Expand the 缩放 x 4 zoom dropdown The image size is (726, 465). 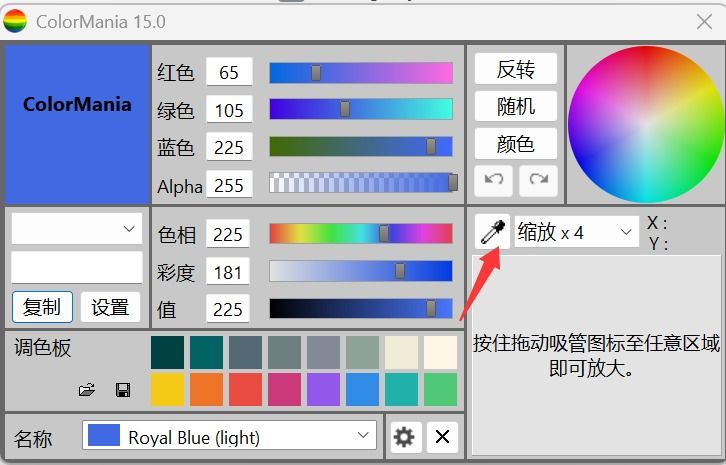[576, 232]
